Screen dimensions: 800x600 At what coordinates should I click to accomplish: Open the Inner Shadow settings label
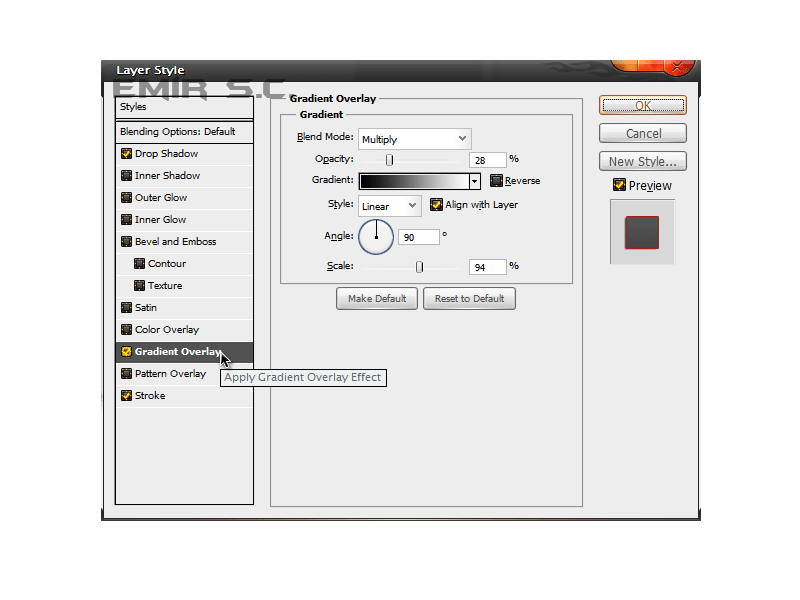coord(167,176)
